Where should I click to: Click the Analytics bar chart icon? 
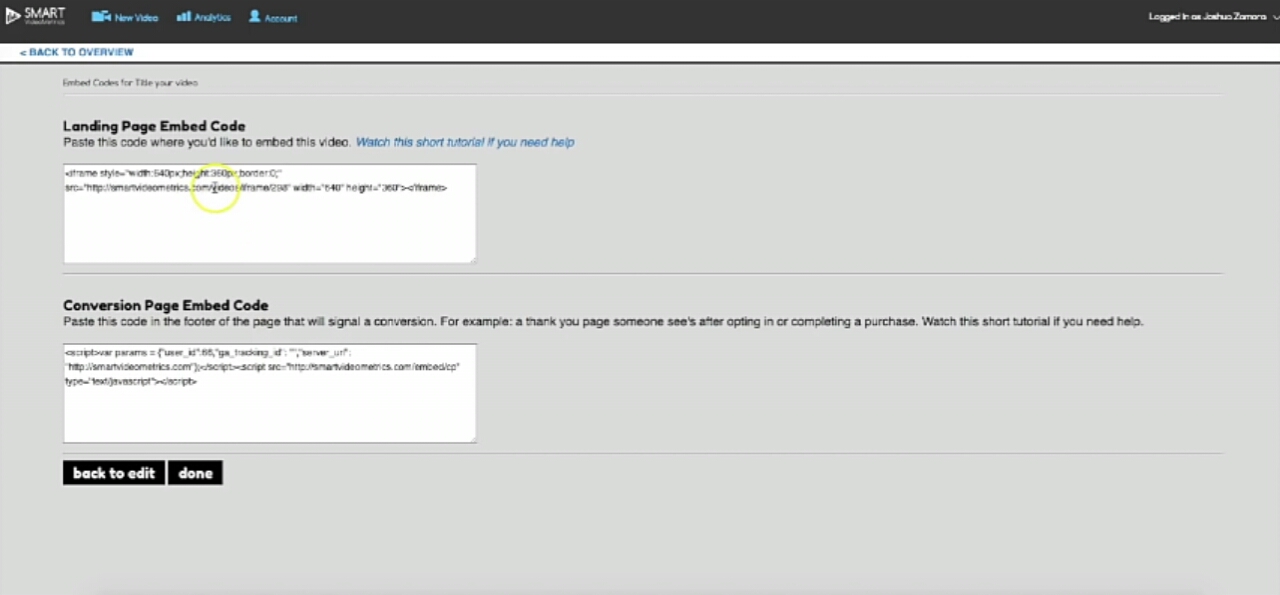coord(184,17)
